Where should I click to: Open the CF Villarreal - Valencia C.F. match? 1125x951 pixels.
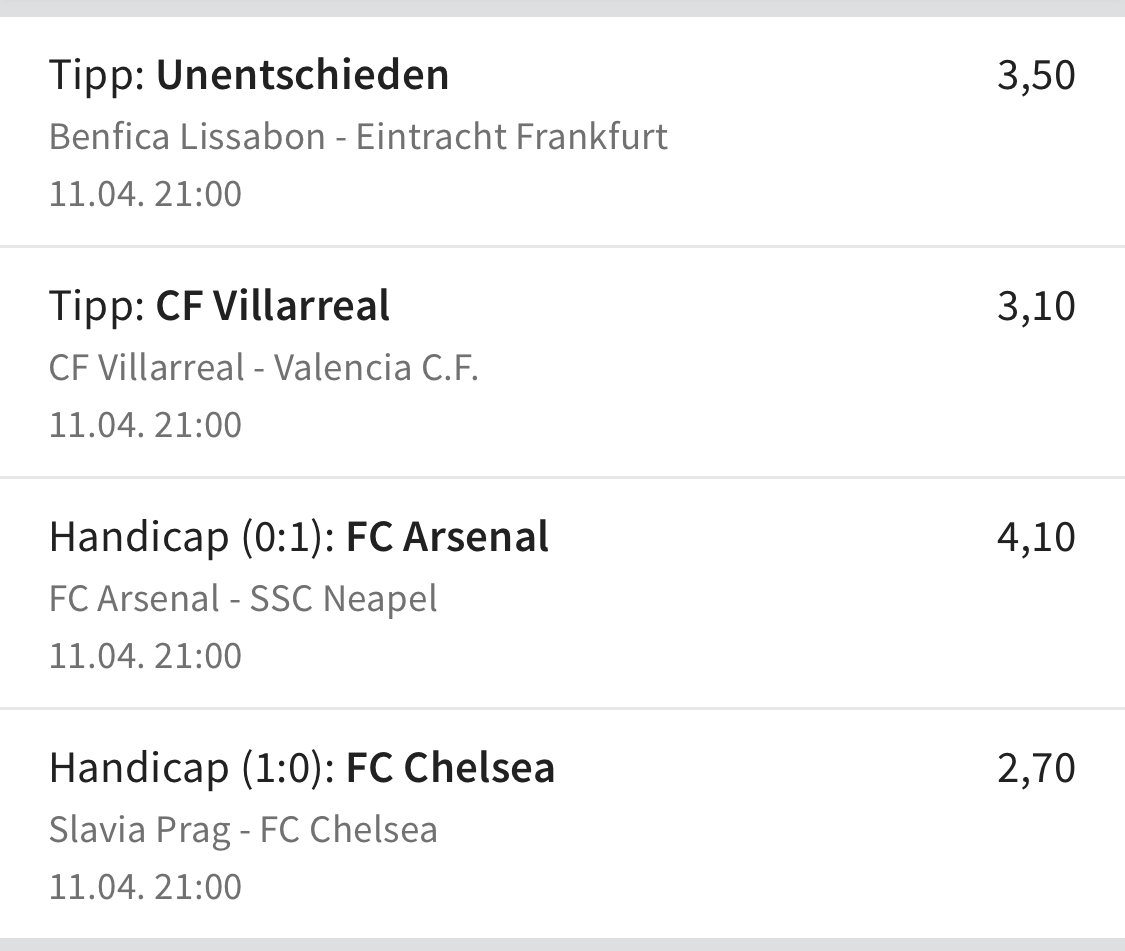click(x=263, y=367)
